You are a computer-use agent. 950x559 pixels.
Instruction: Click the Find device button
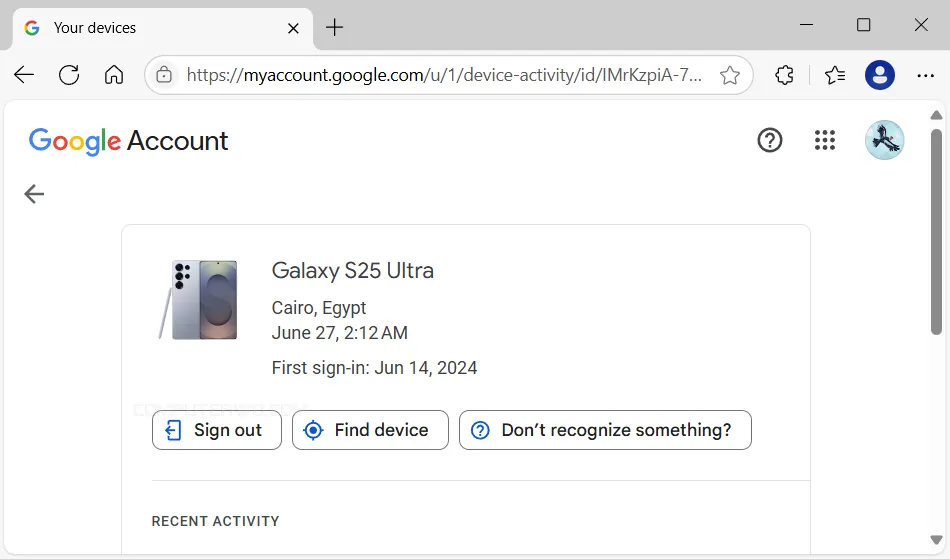(370, 430)
